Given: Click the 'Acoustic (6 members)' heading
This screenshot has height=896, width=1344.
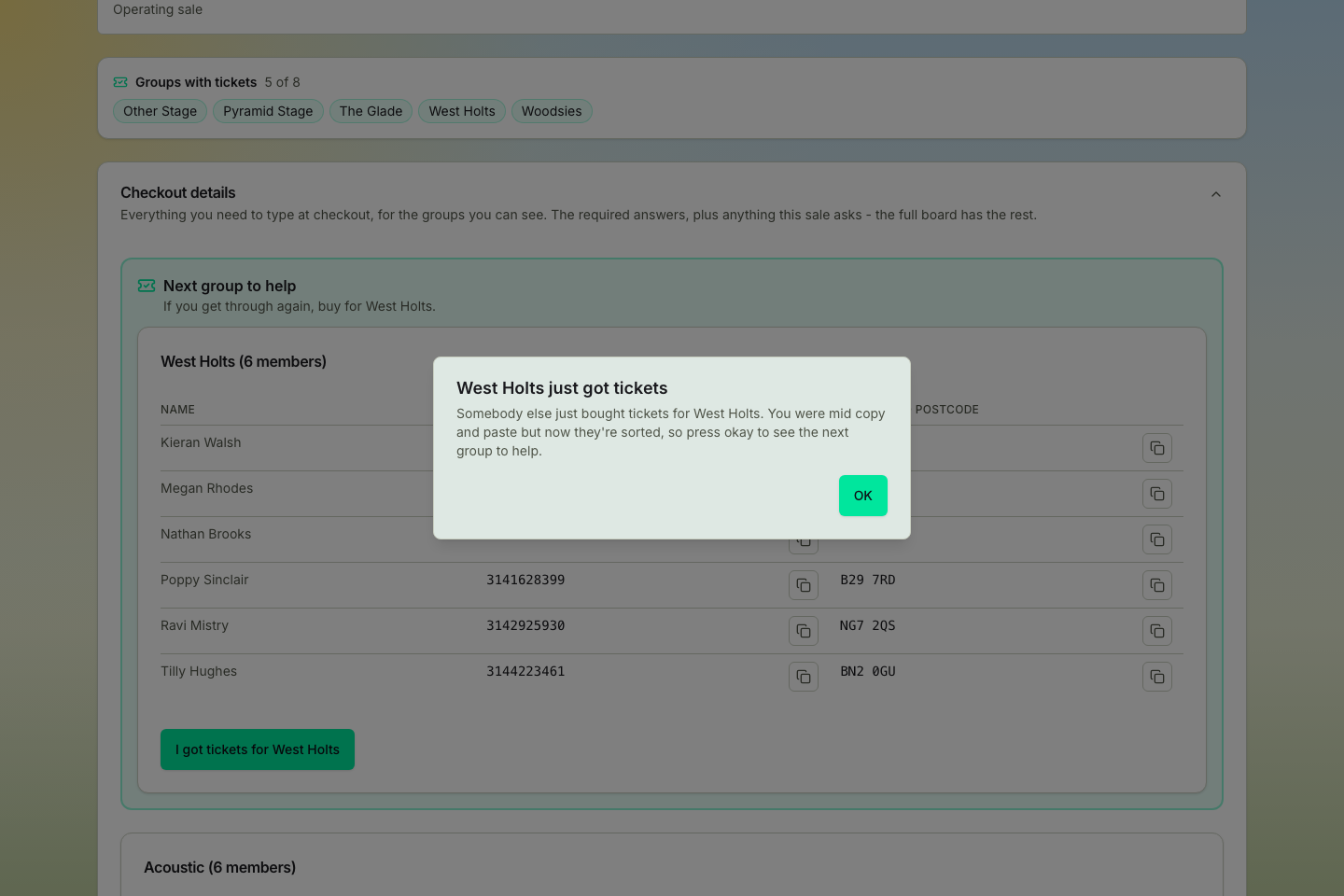Looking at the screenshot, I should 219,867.
